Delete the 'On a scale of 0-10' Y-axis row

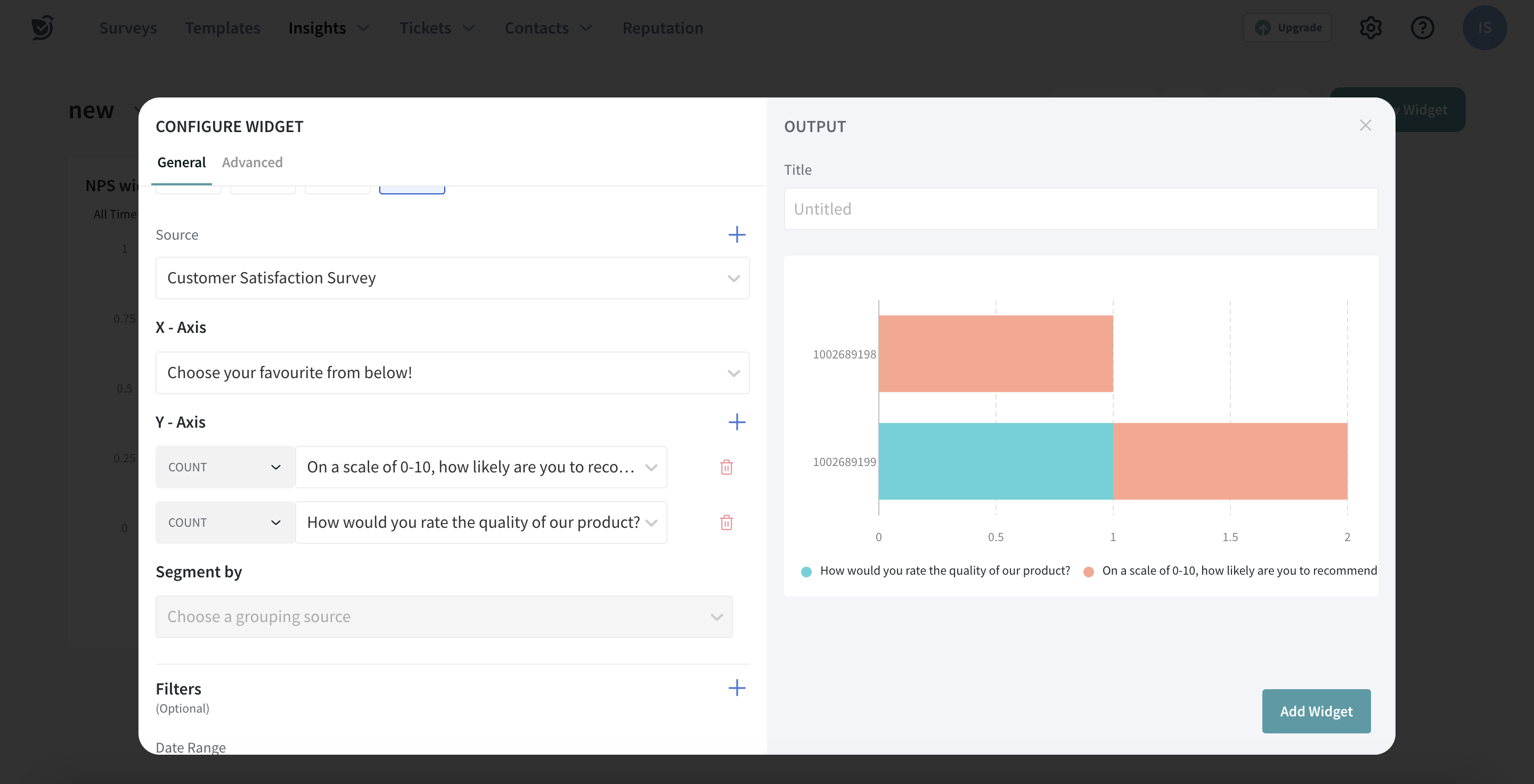(726, 467)
